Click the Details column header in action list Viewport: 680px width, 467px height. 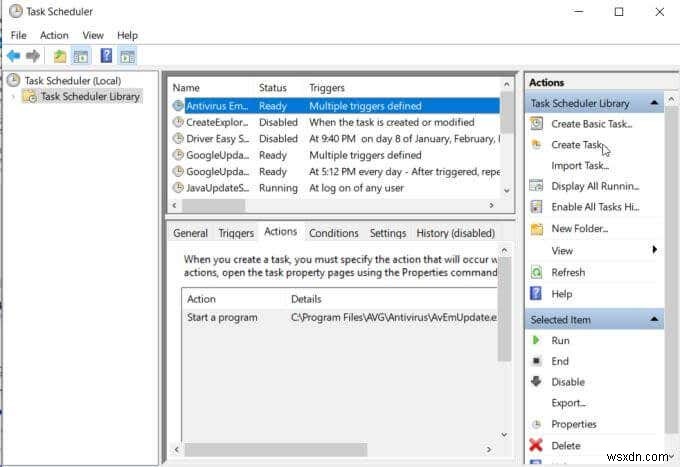[306, 299]
